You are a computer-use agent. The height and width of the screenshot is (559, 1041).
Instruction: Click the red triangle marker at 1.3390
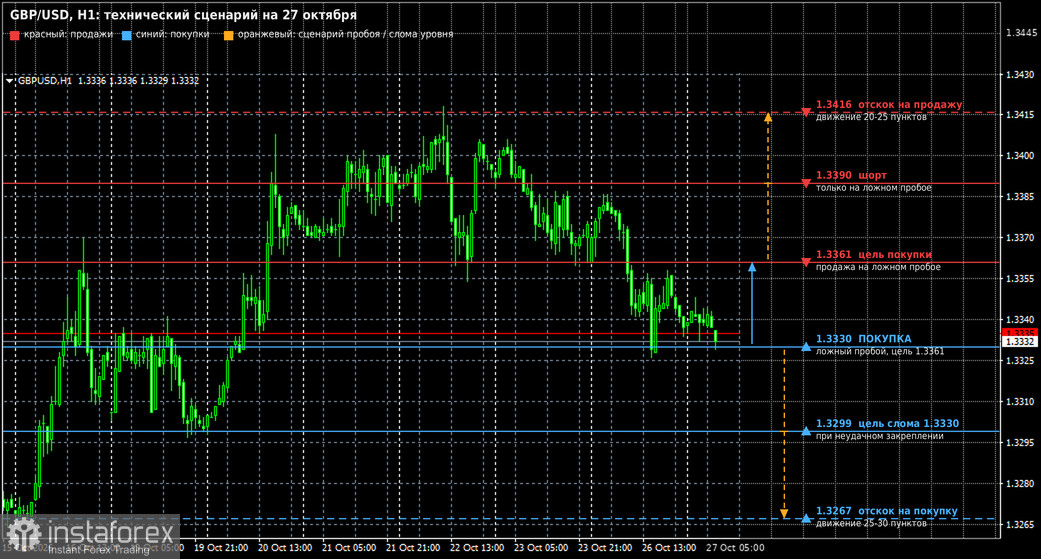[x=806, y=183]
